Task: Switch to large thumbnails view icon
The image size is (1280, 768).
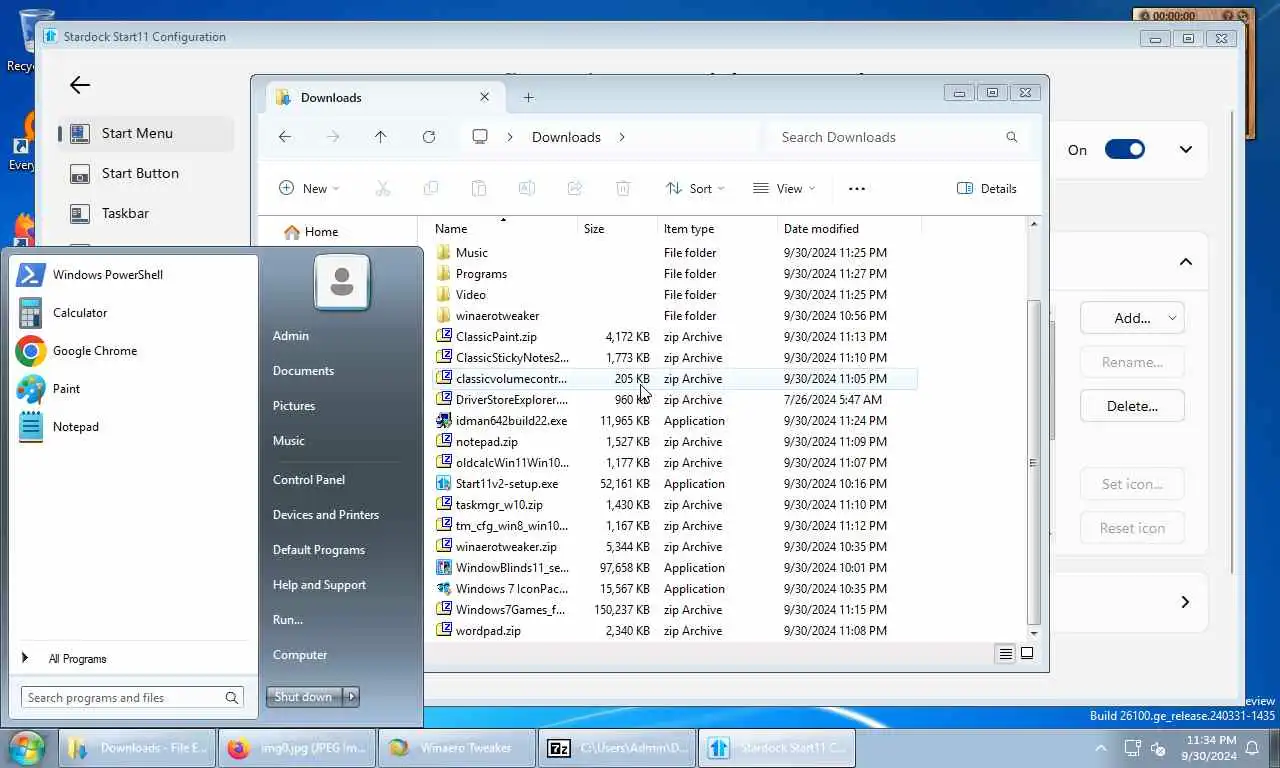Action: coord(1026,654)
